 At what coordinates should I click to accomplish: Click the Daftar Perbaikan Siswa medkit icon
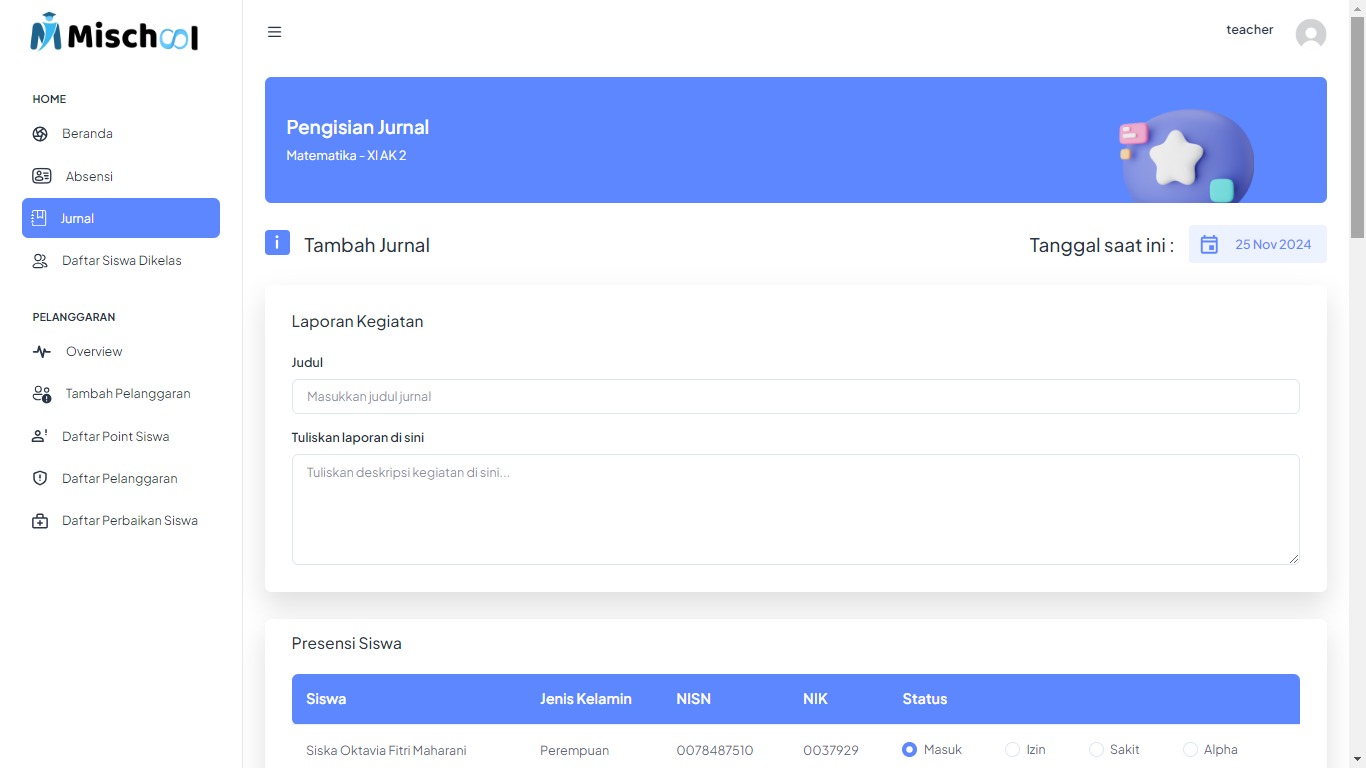[x=40, y=521]
